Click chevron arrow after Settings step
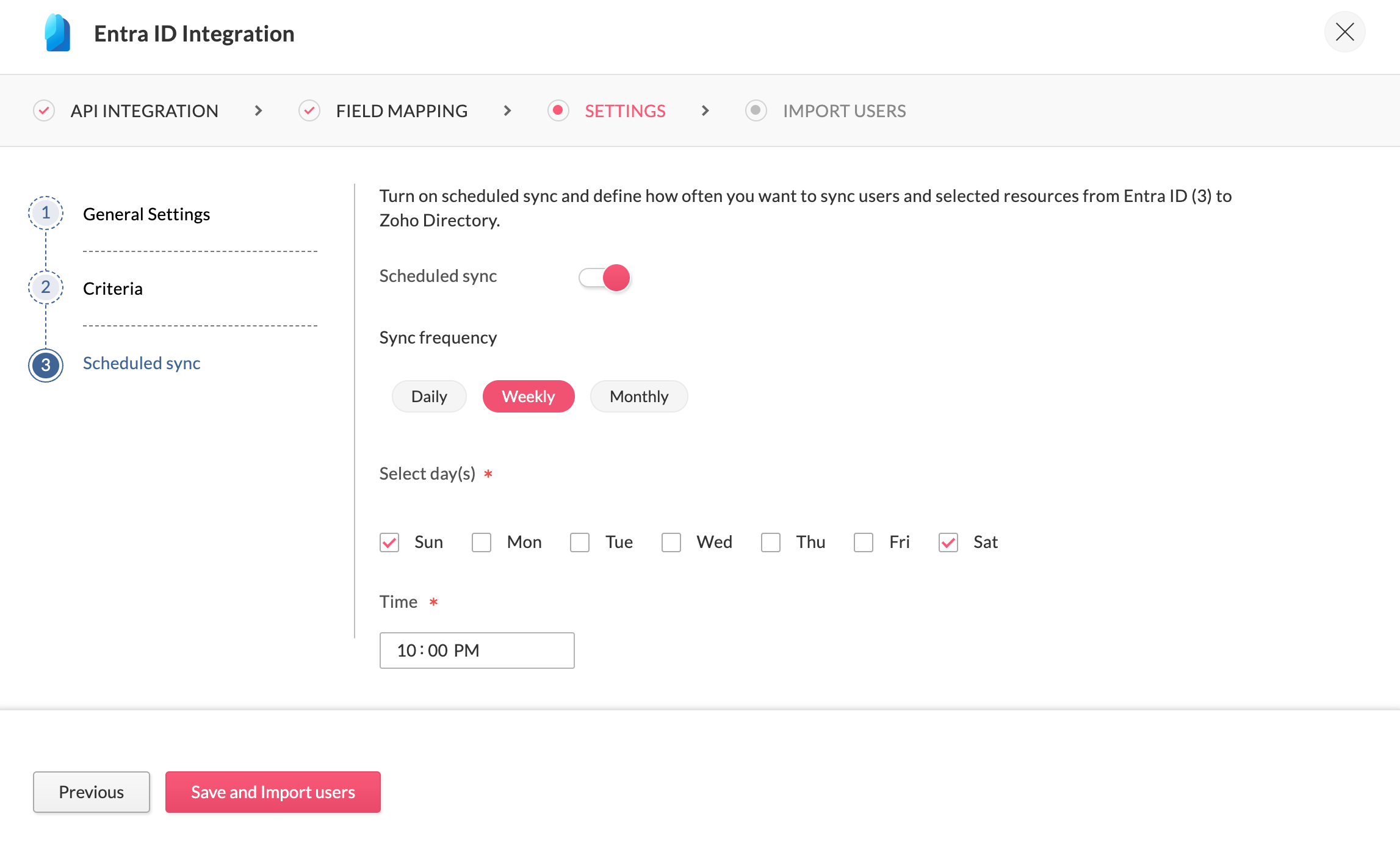The width and height of the screenshot is (1400, 847). [x=705, y=111]
